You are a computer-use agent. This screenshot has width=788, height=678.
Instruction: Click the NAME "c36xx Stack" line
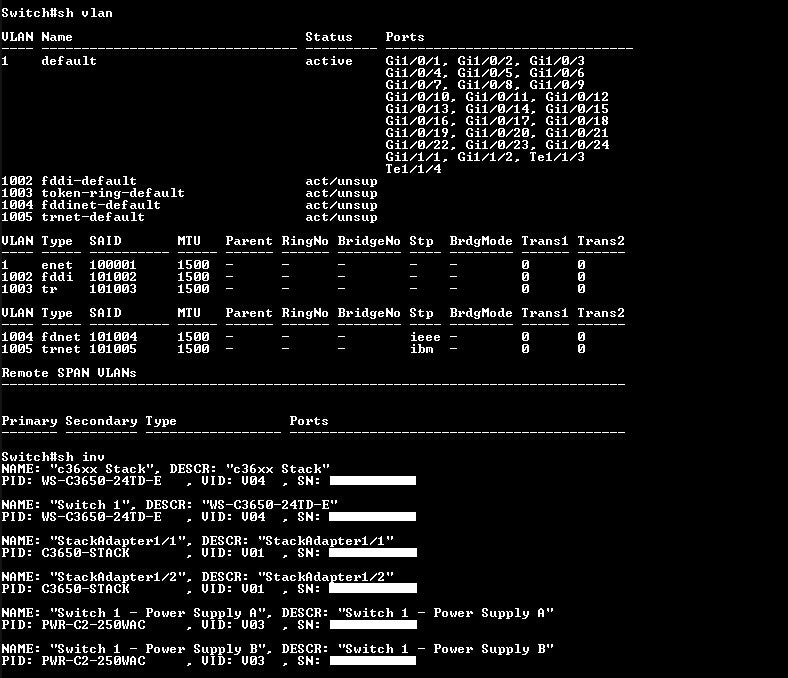(165, 469)
